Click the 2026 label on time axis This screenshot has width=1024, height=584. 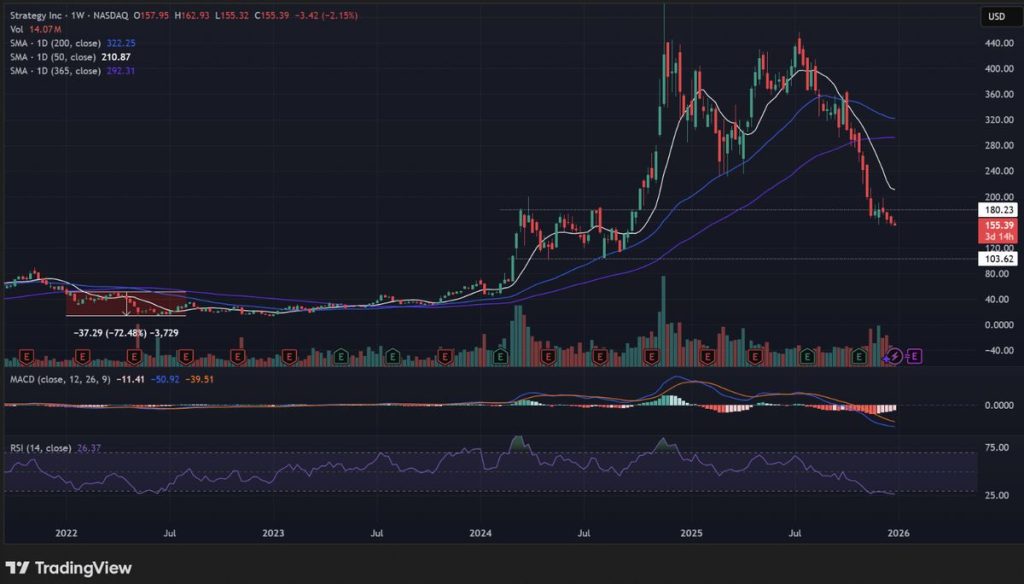tap(897, 533)
